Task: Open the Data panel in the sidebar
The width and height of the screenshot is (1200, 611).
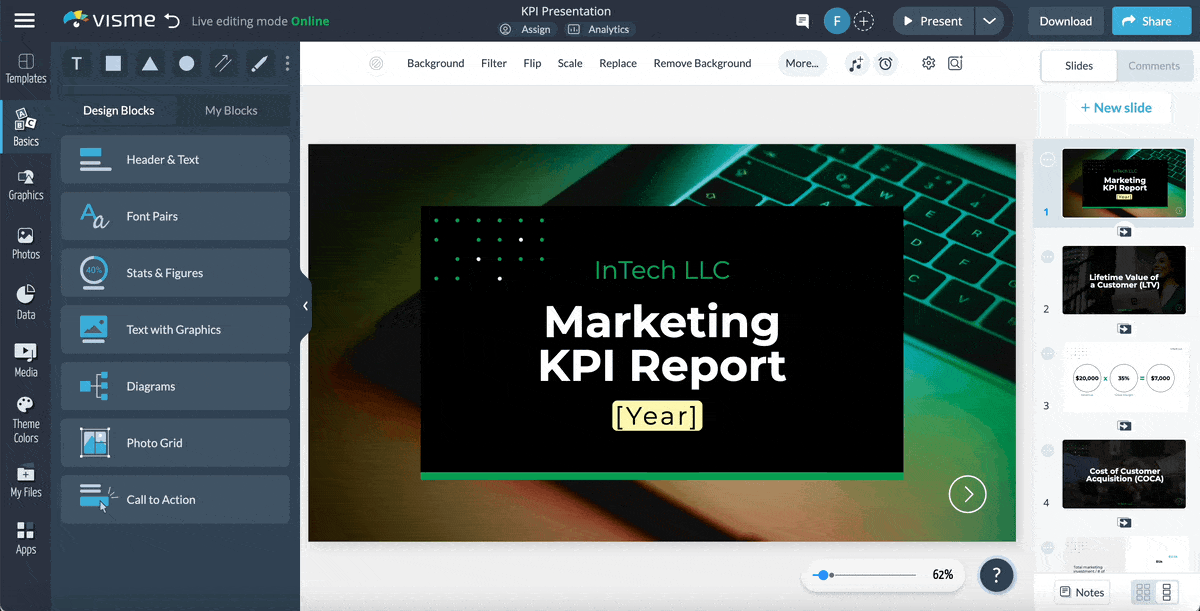Action: (25, 300)
